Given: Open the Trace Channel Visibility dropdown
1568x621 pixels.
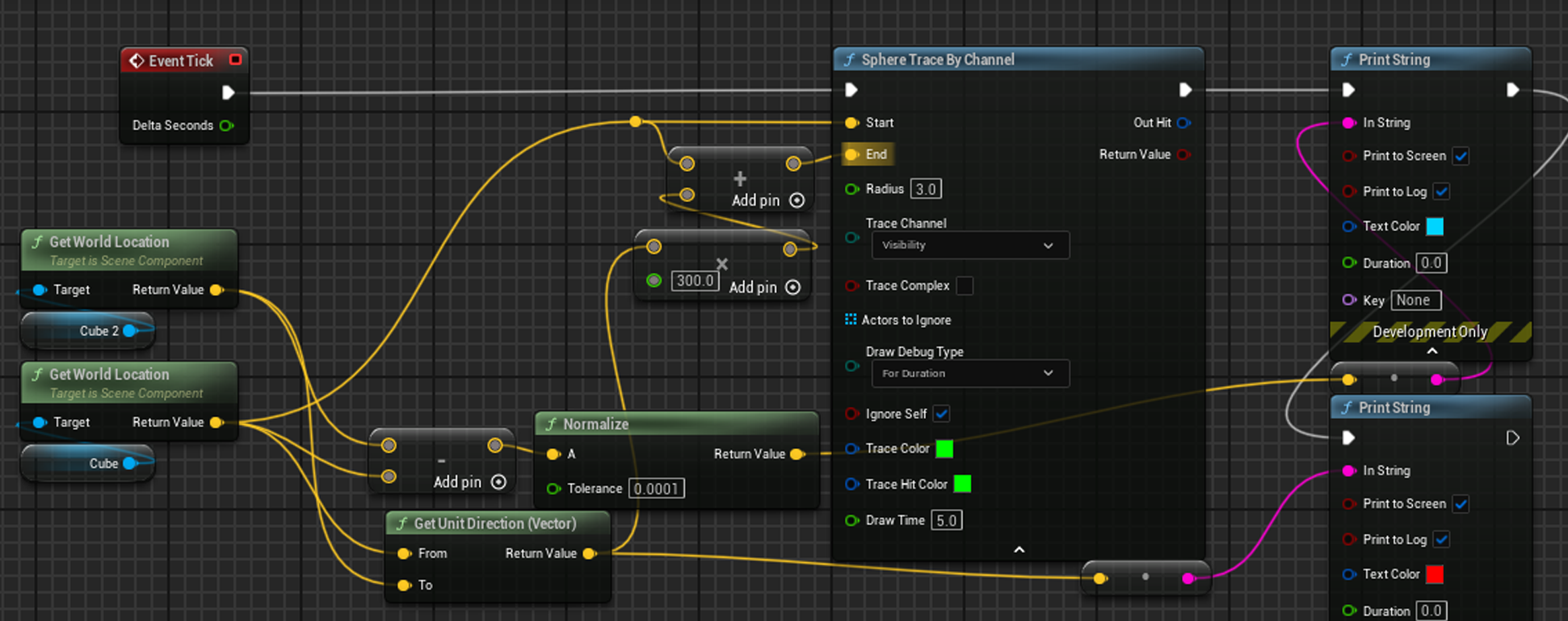Looking at the screenshot, I should (x=970, y=245).
